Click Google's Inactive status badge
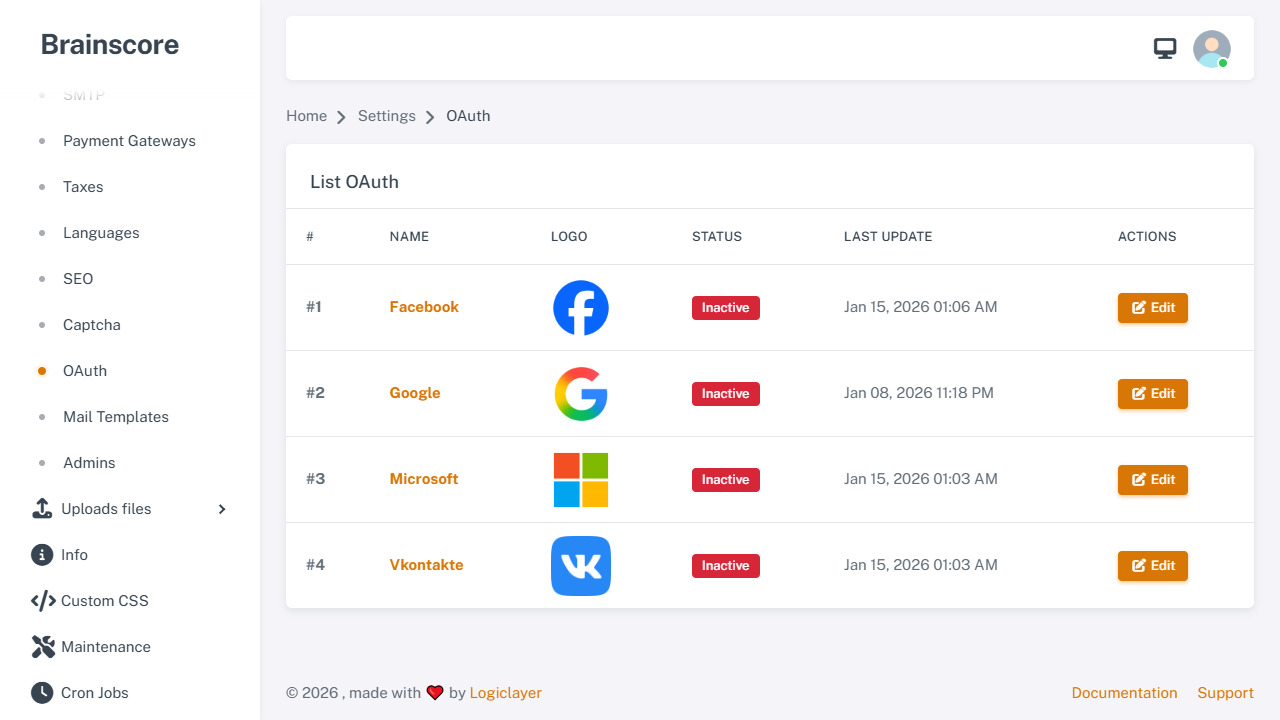This screenshot has height=720, width=1280. click(726, 394)
